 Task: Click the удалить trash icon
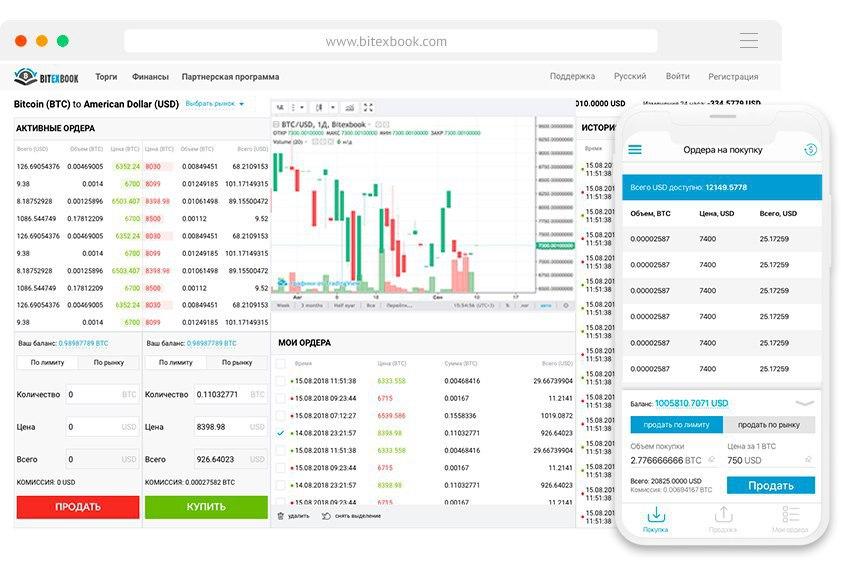click(x=281, y=516)
